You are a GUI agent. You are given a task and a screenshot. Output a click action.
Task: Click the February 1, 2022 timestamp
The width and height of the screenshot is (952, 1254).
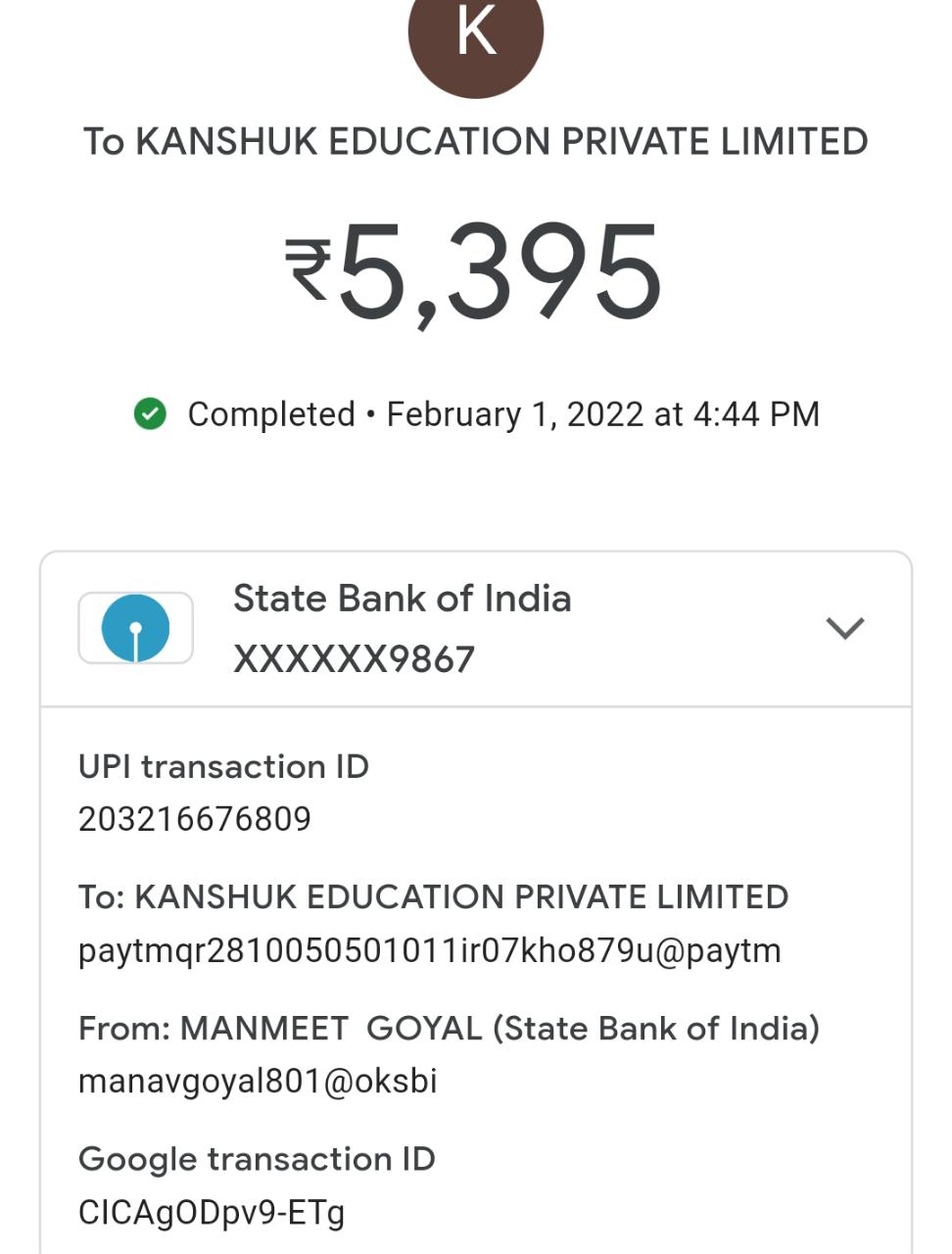click(x=519, y=414)
